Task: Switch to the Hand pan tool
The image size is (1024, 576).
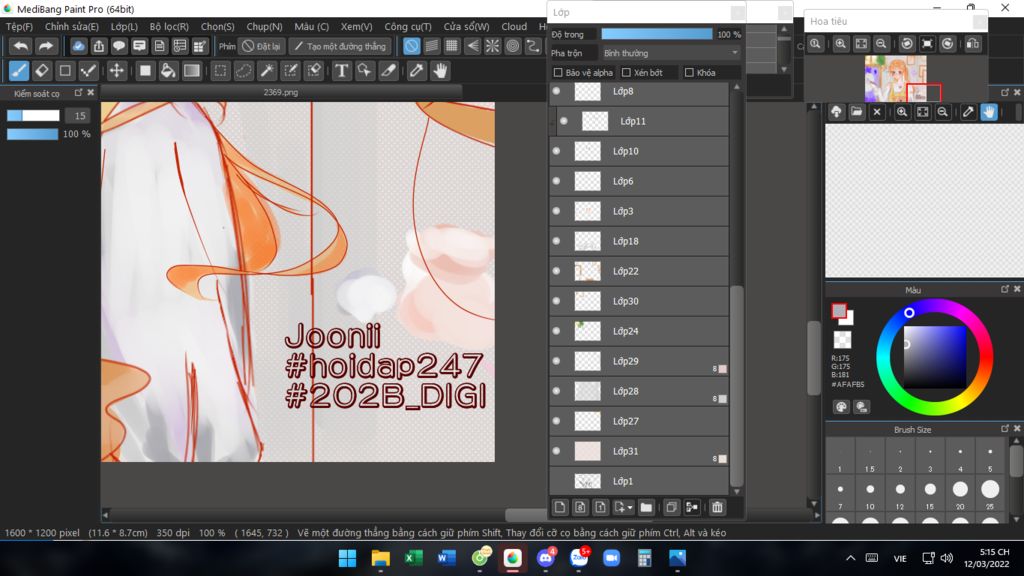Action: [440, 71]
